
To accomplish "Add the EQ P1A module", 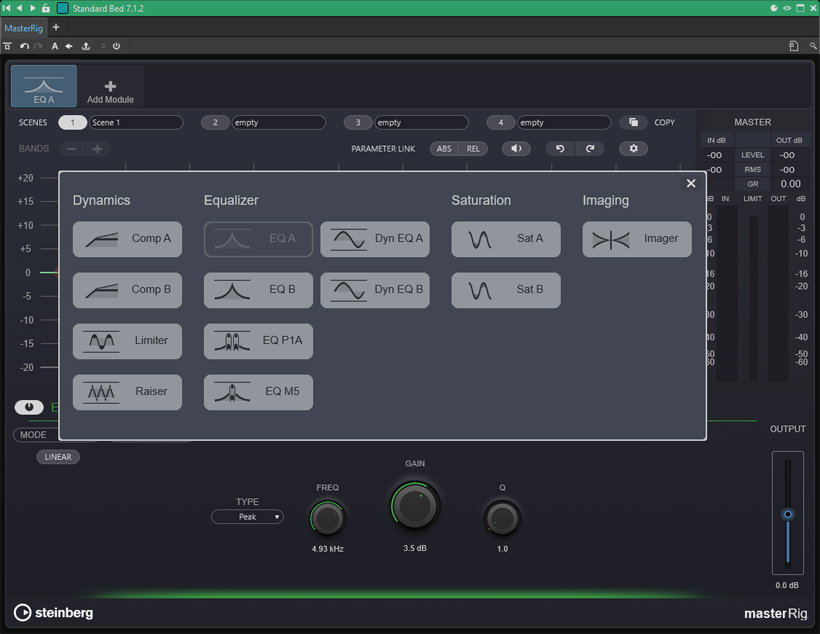I will pos(258,341).
